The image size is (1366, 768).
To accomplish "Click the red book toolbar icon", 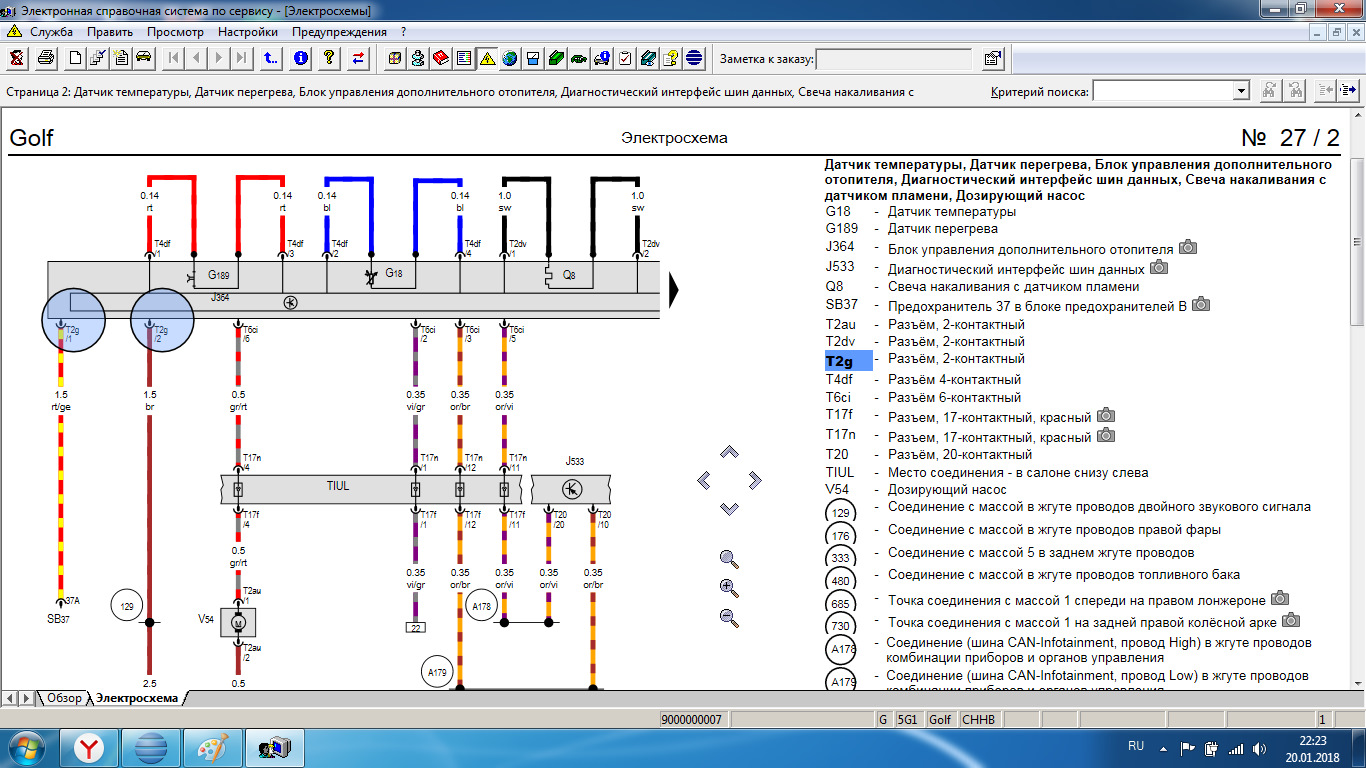I will coord(441,58).
